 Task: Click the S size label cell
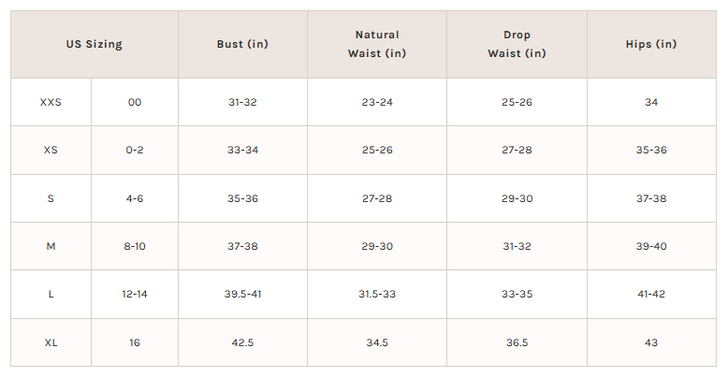tap(51, 198)
